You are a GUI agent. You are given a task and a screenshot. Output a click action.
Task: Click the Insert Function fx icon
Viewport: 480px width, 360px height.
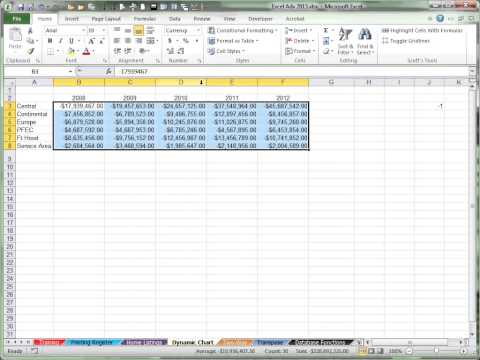[109, 71]
